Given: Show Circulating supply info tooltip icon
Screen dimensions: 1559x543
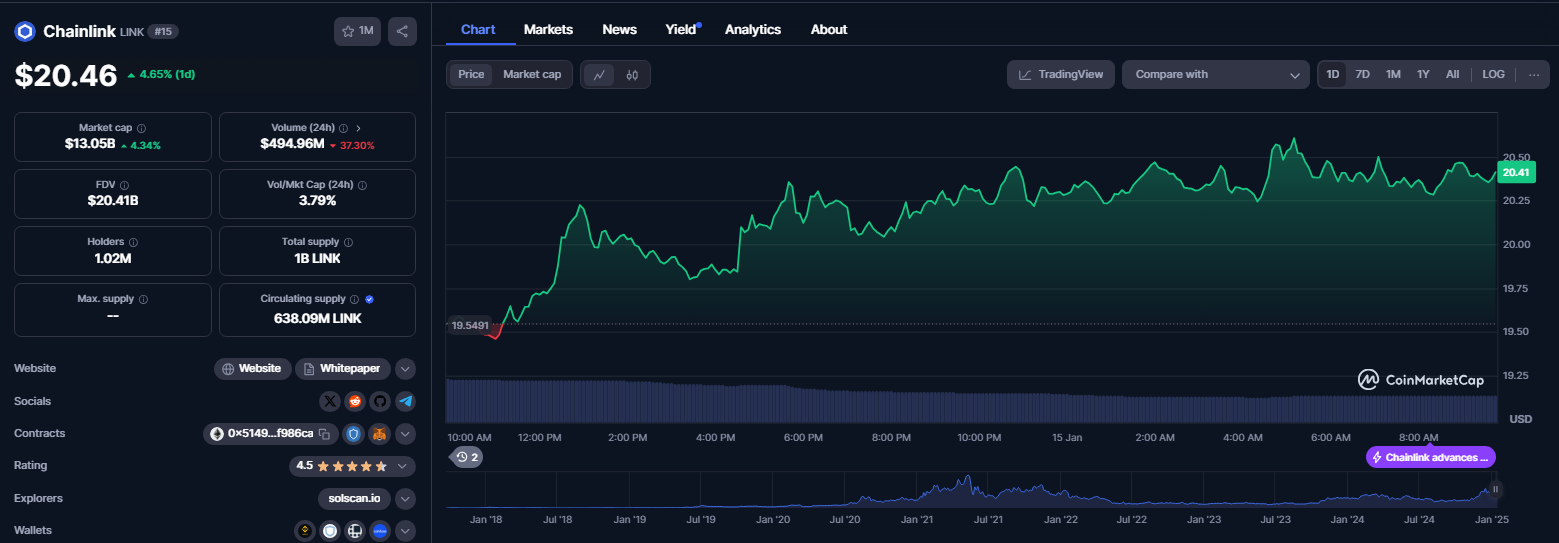Looking at the screenshot, I should [354, 299].
